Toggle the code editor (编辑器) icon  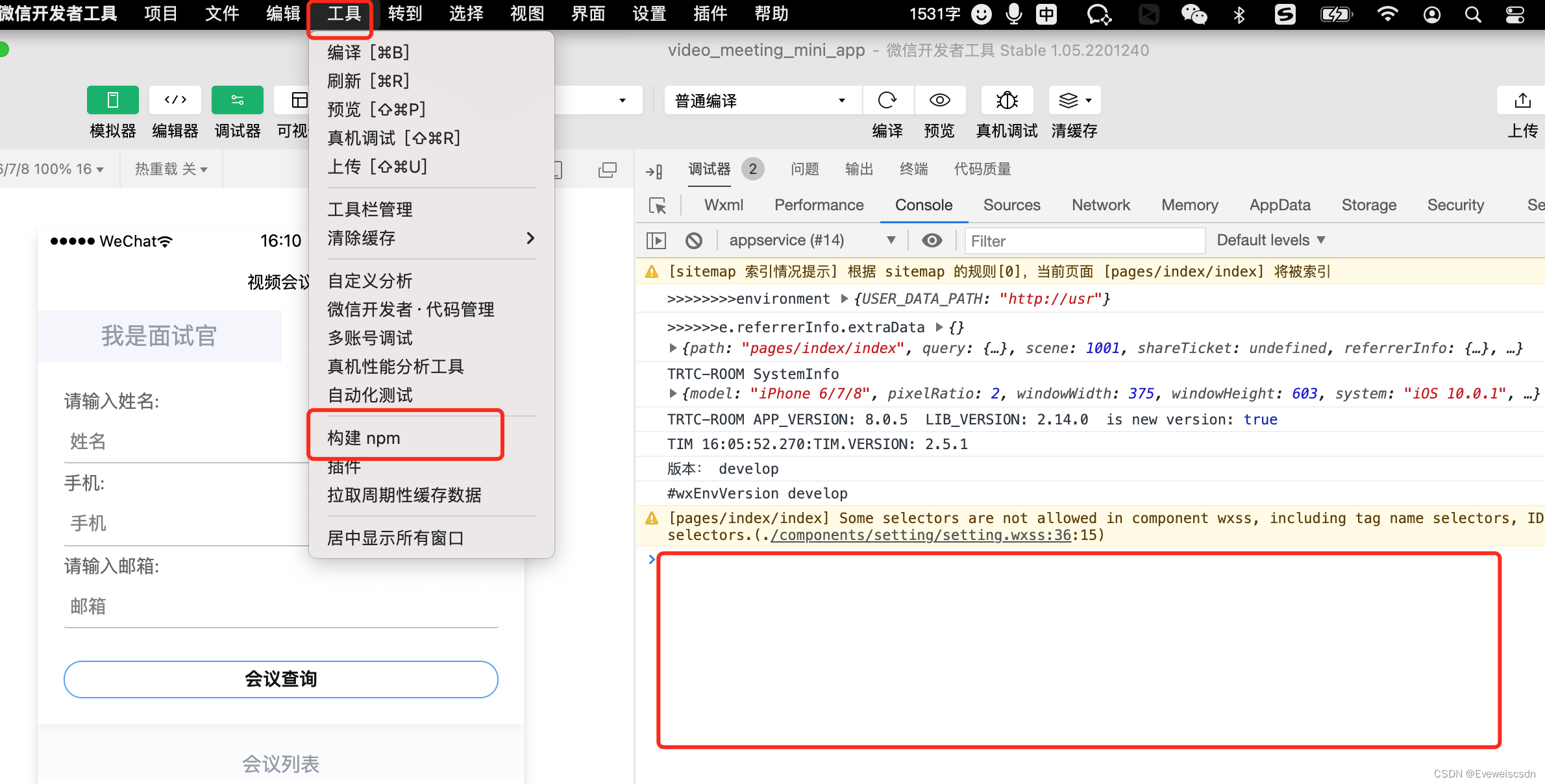175,100
